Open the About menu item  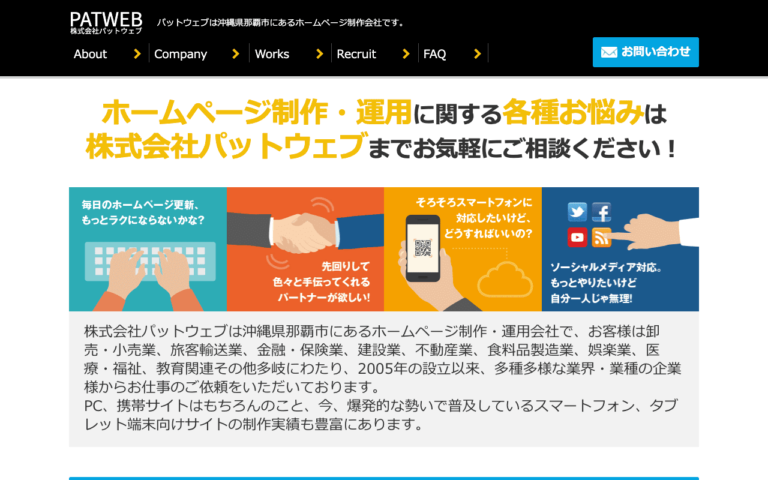click(x=90, y=54)
